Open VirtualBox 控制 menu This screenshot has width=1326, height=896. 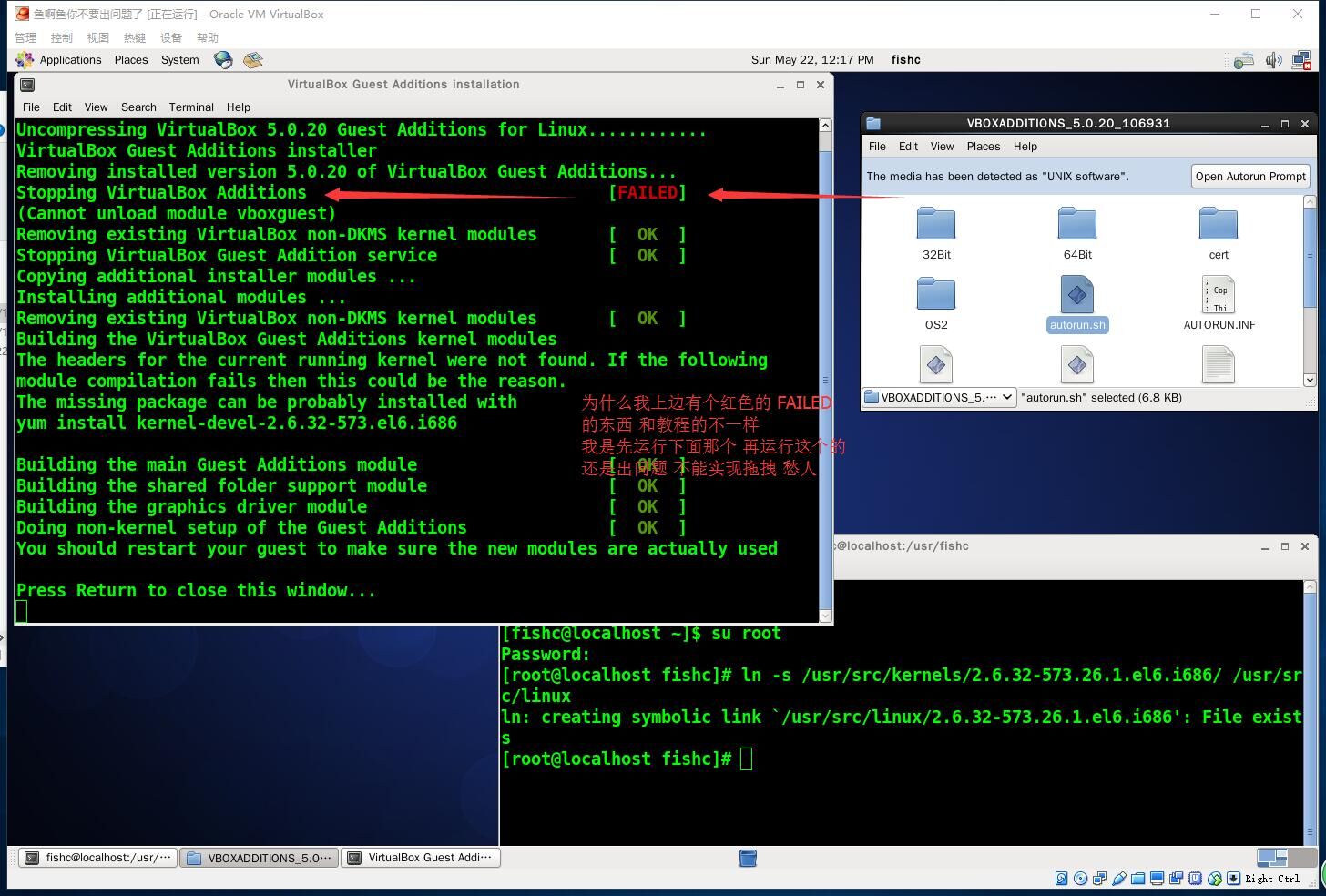[62, 37]
